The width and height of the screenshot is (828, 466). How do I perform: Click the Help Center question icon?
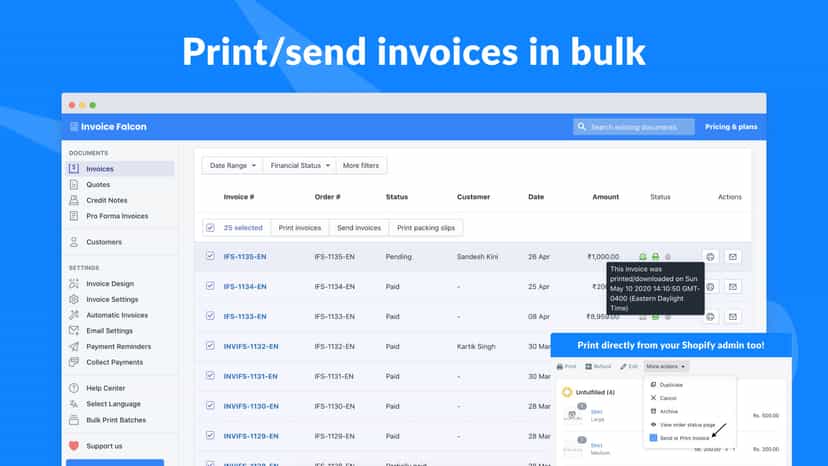click(x=74, y=388)
